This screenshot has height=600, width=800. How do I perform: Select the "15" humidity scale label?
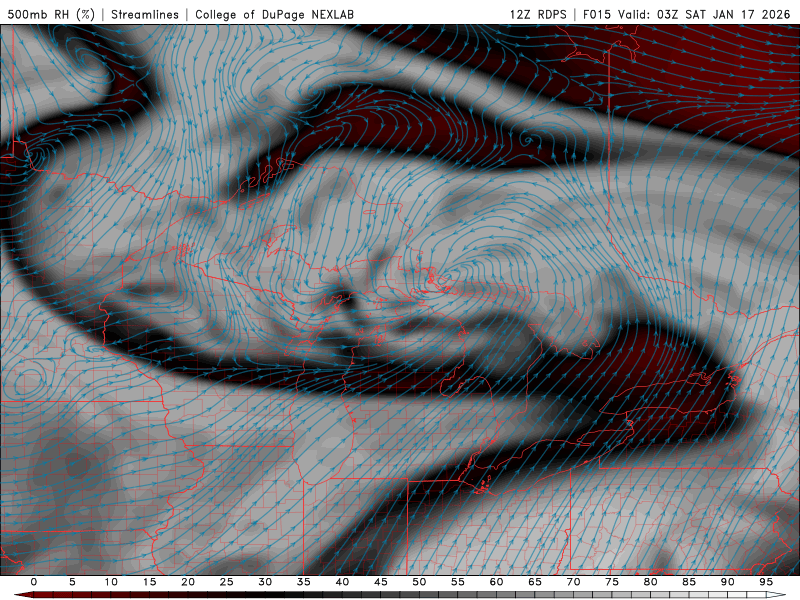[149, 582]
